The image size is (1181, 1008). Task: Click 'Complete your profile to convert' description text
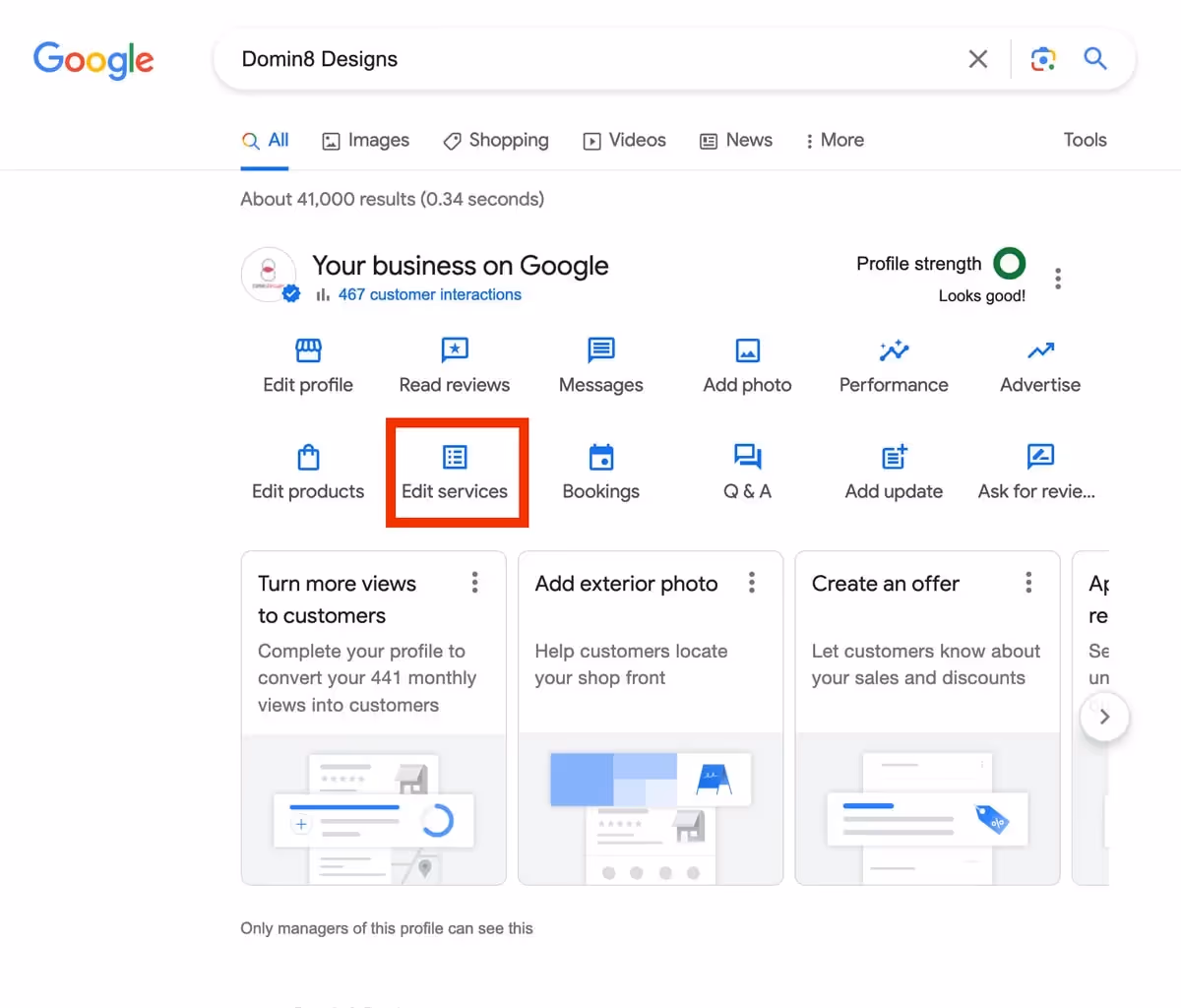point(367,678)
